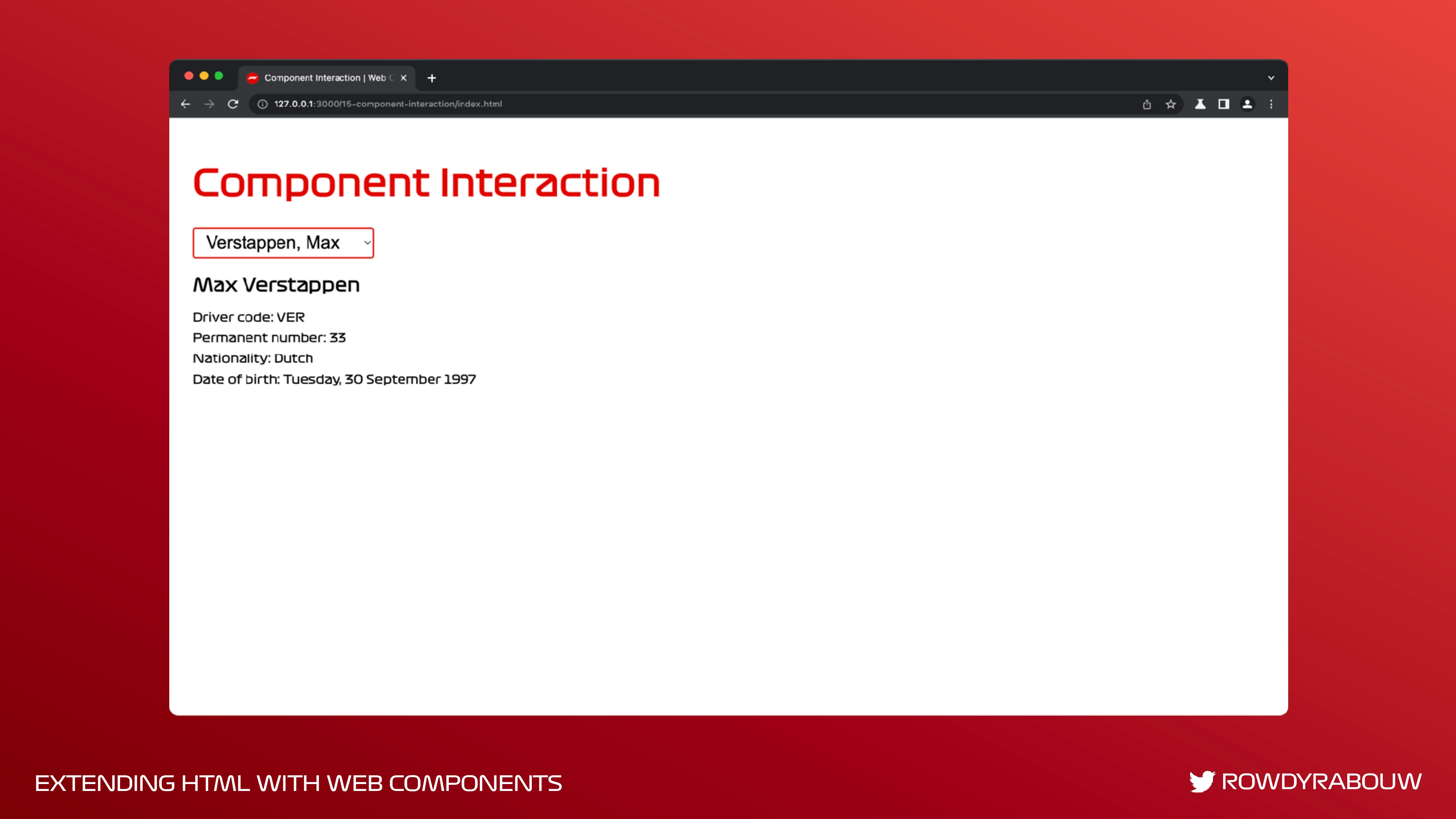
Task: Toggle the browser side panel
Action: click(x=1224, y=104)
